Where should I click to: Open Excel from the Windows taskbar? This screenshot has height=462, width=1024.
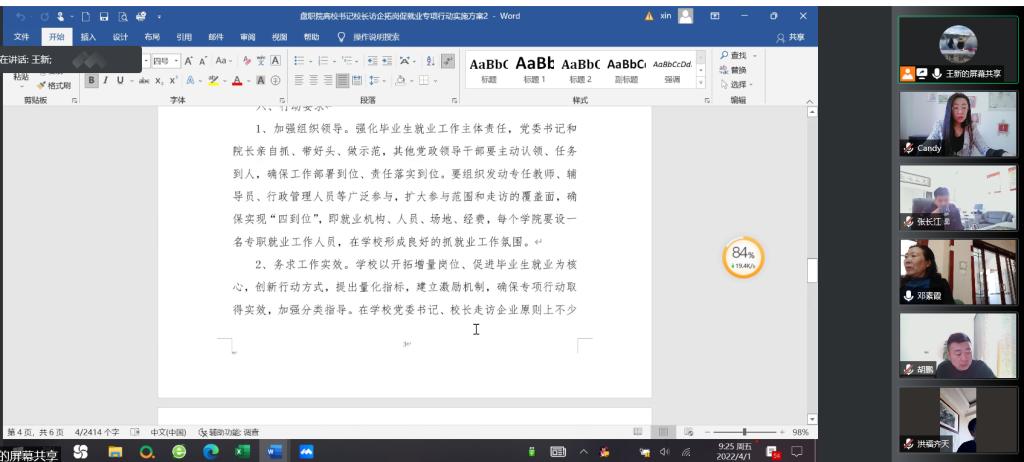[x=241, y=452]
